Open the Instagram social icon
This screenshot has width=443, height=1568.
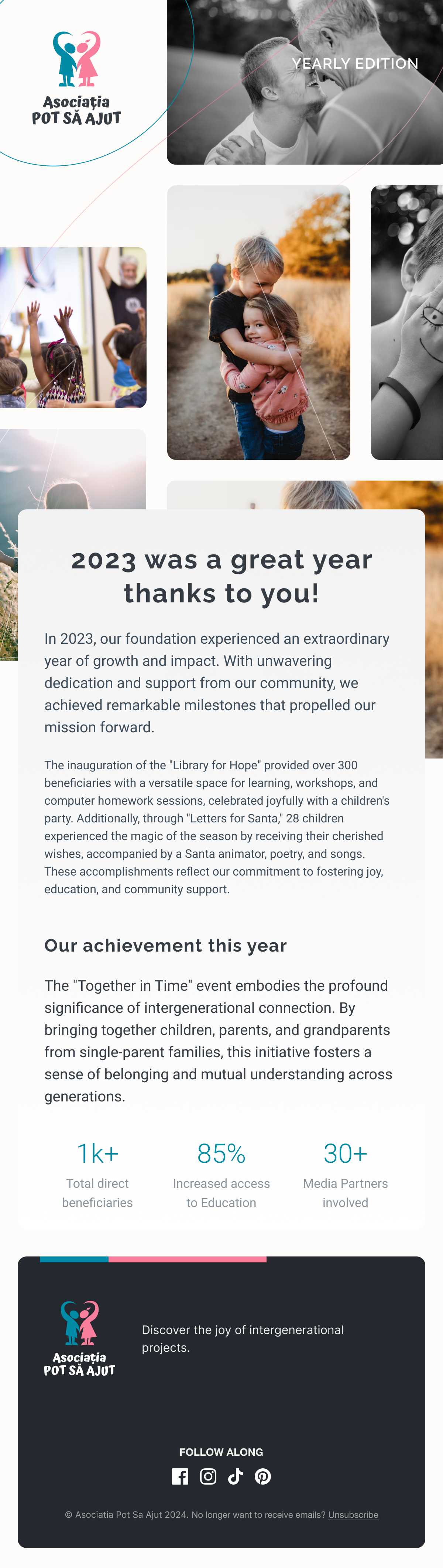208,1476
